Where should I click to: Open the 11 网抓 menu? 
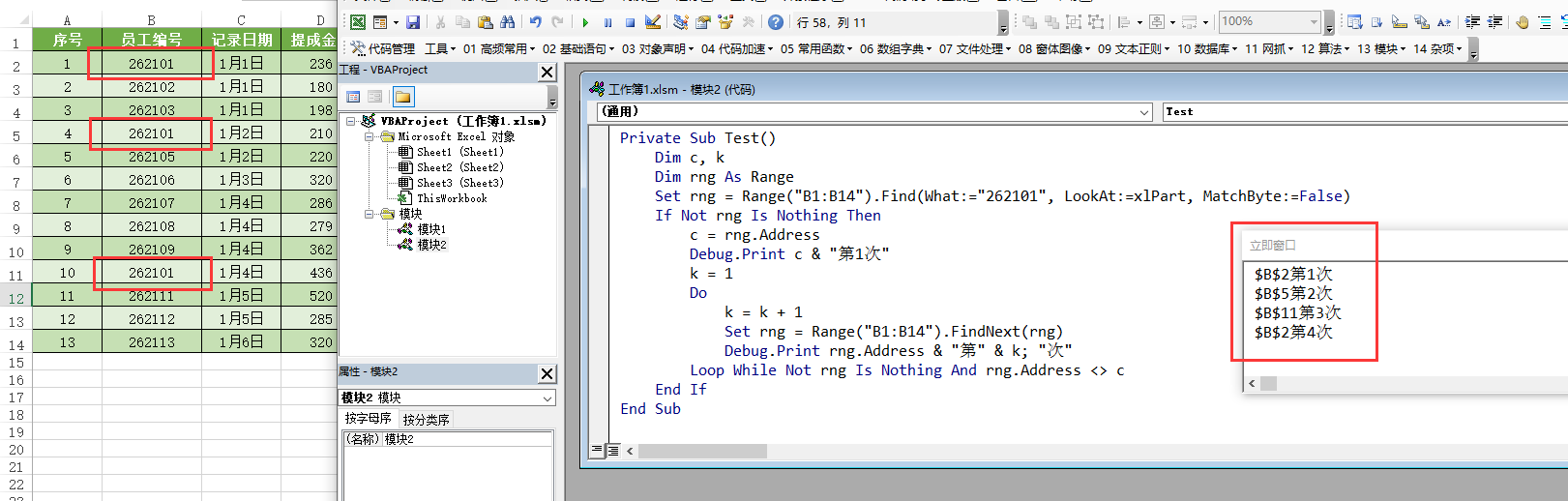pos(1268,48)
